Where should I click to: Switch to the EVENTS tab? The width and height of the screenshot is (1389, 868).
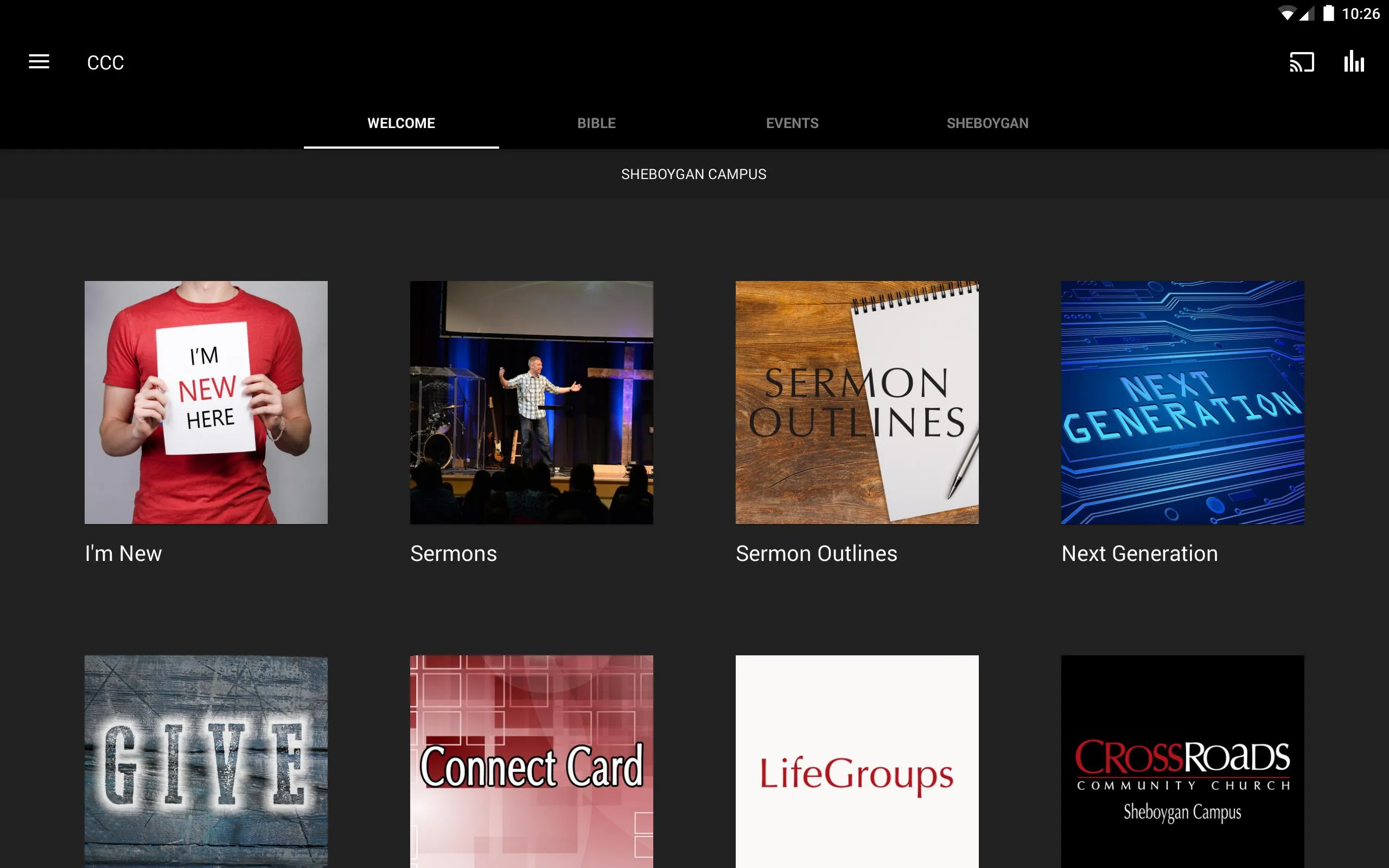pos(792,122)
